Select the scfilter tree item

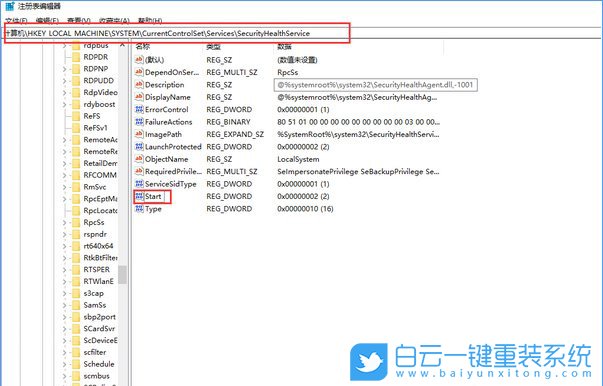coord(95,352)
